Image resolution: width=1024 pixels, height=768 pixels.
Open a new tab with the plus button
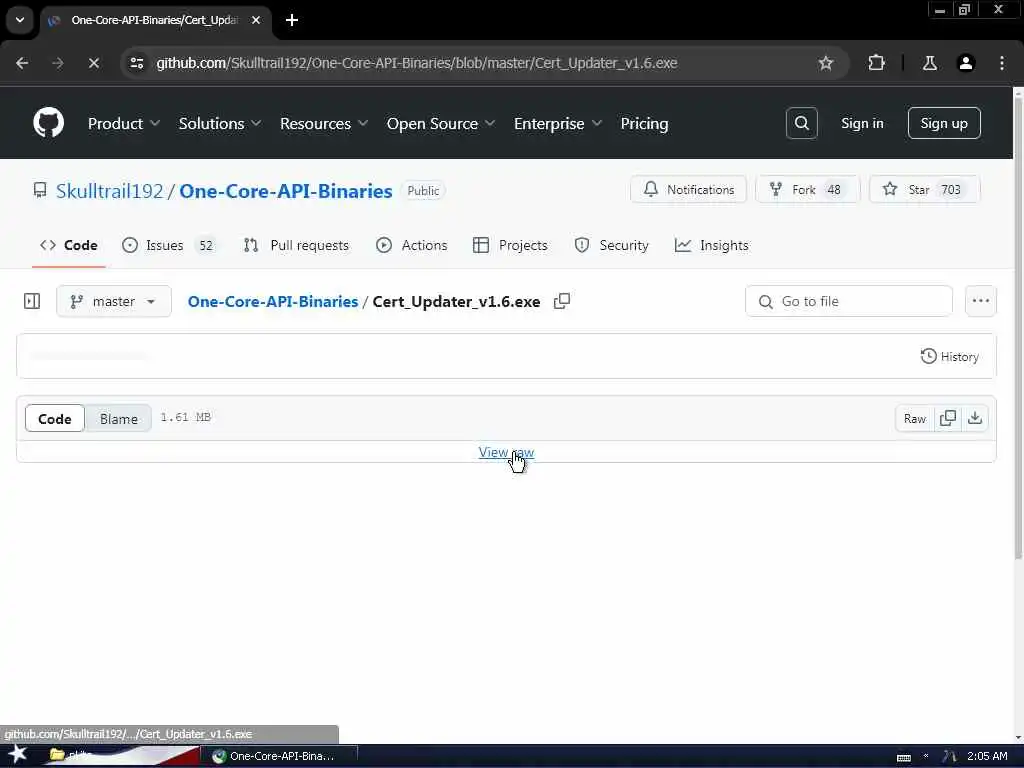[292, 20]
